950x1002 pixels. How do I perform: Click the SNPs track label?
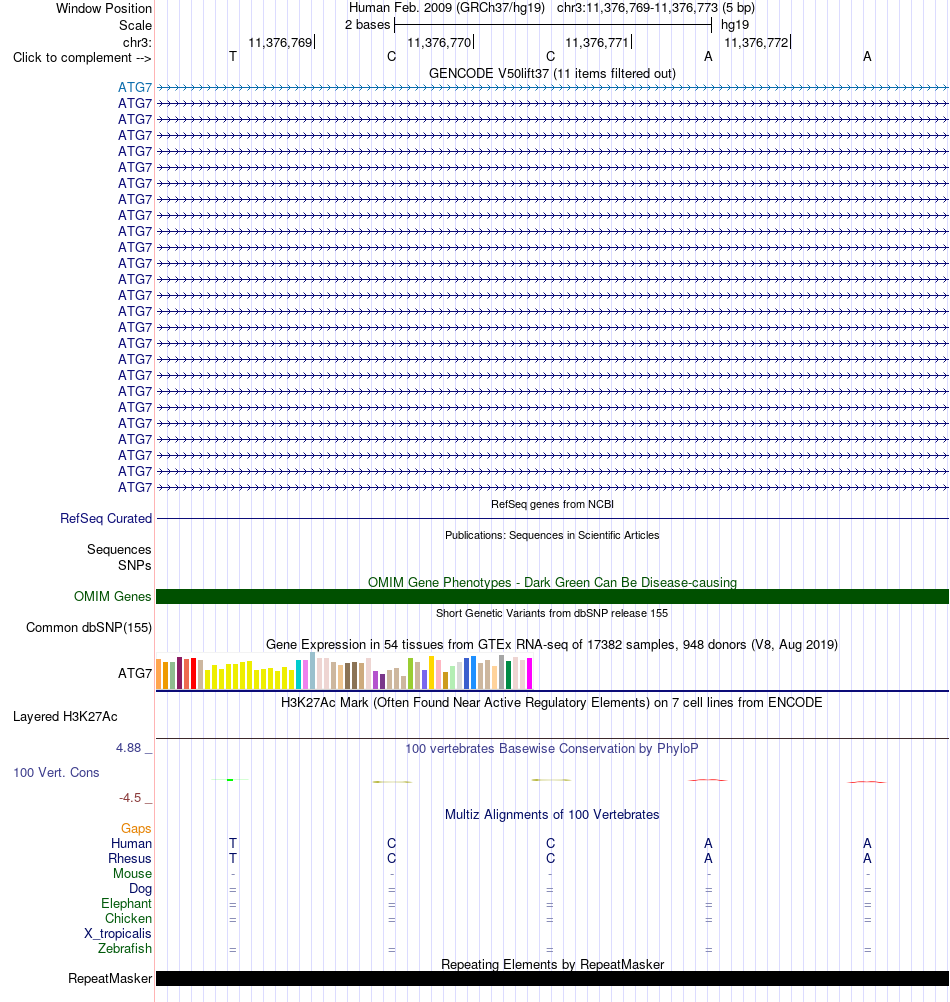pyautogui.click(x=135, y=566)
